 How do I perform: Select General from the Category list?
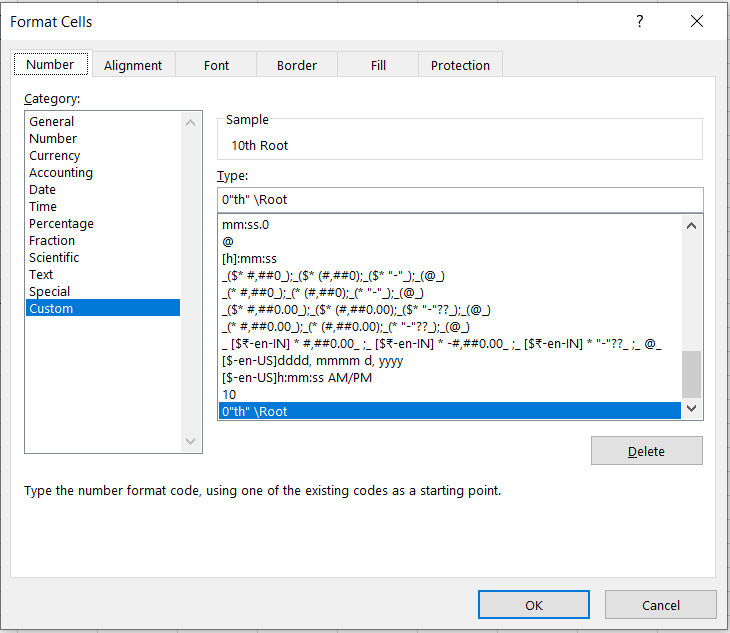(x=51, y=122)
